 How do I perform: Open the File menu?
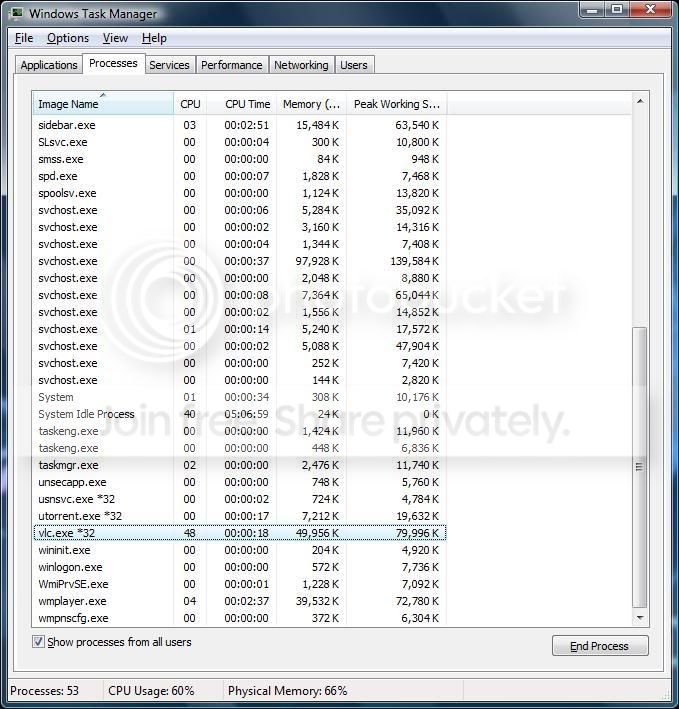click(24, 38)
